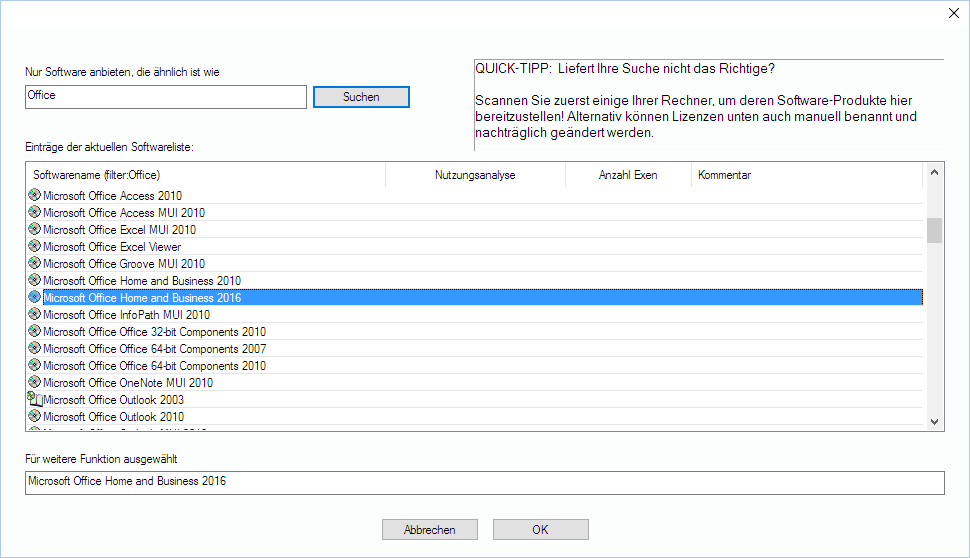Click the icon beside Office 64-bit Components 2010

pos(35,365)
